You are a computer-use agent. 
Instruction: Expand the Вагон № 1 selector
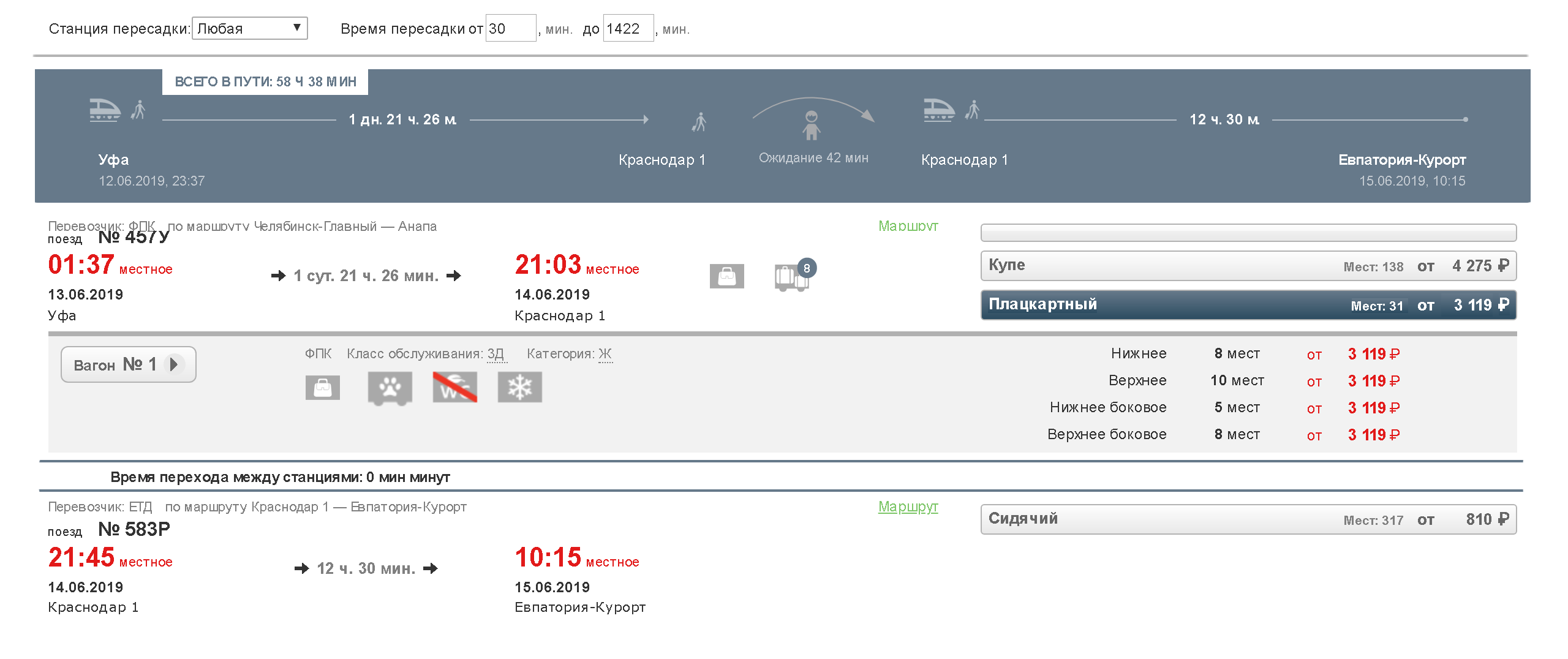128,364
